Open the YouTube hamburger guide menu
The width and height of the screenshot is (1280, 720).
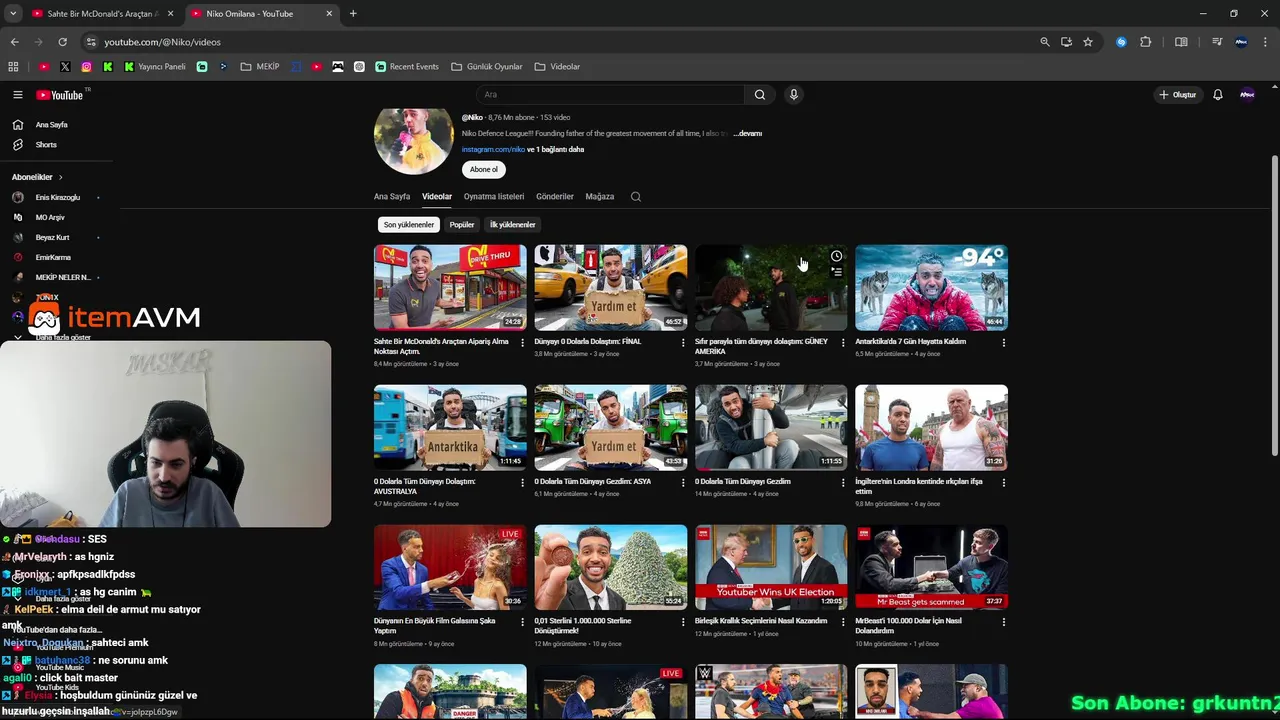pyautogui.click(x=18, y=95)
